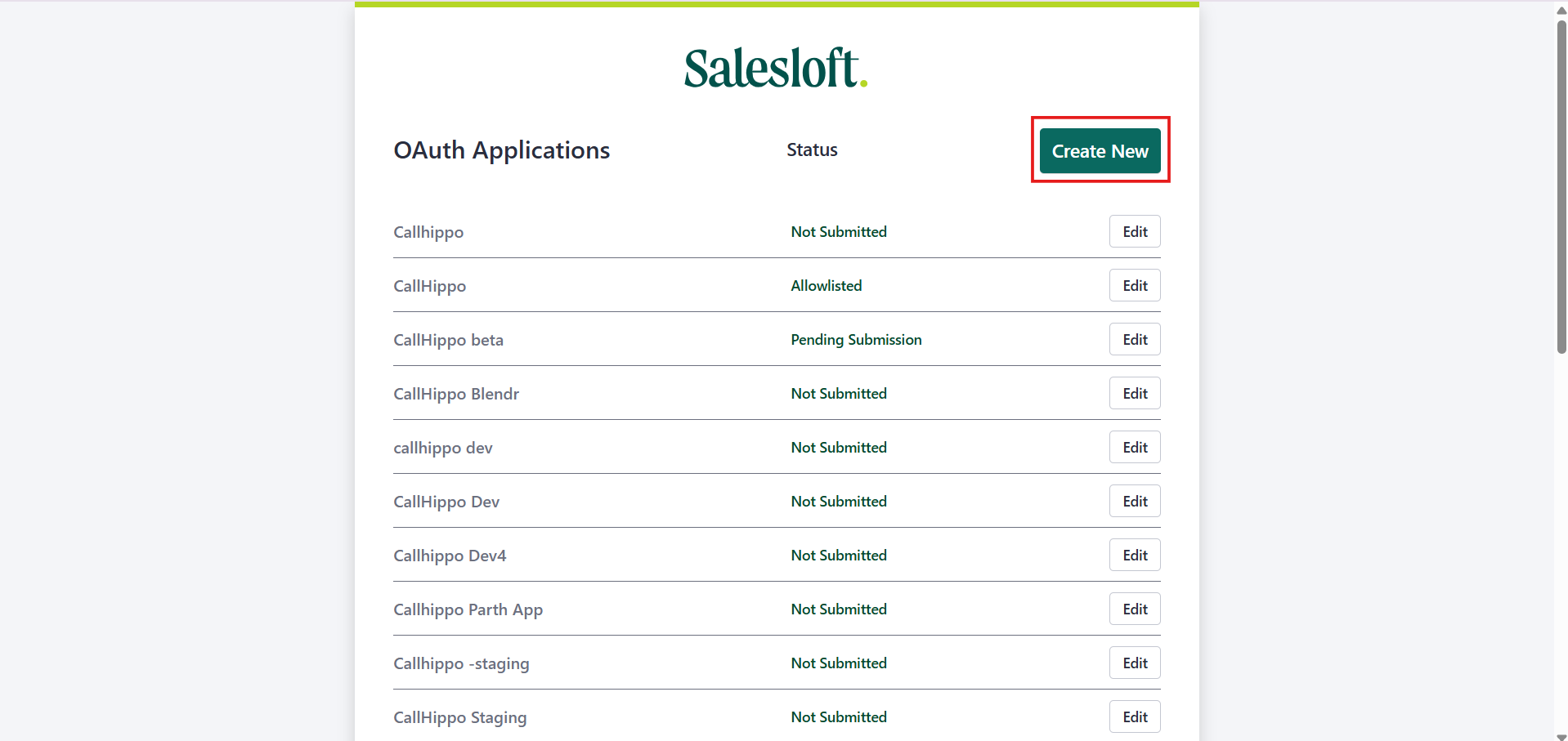The image size is (1568, 741).
Task: Select the Not Submitted status of CallHippo Blendr
Action: point(839,393)
